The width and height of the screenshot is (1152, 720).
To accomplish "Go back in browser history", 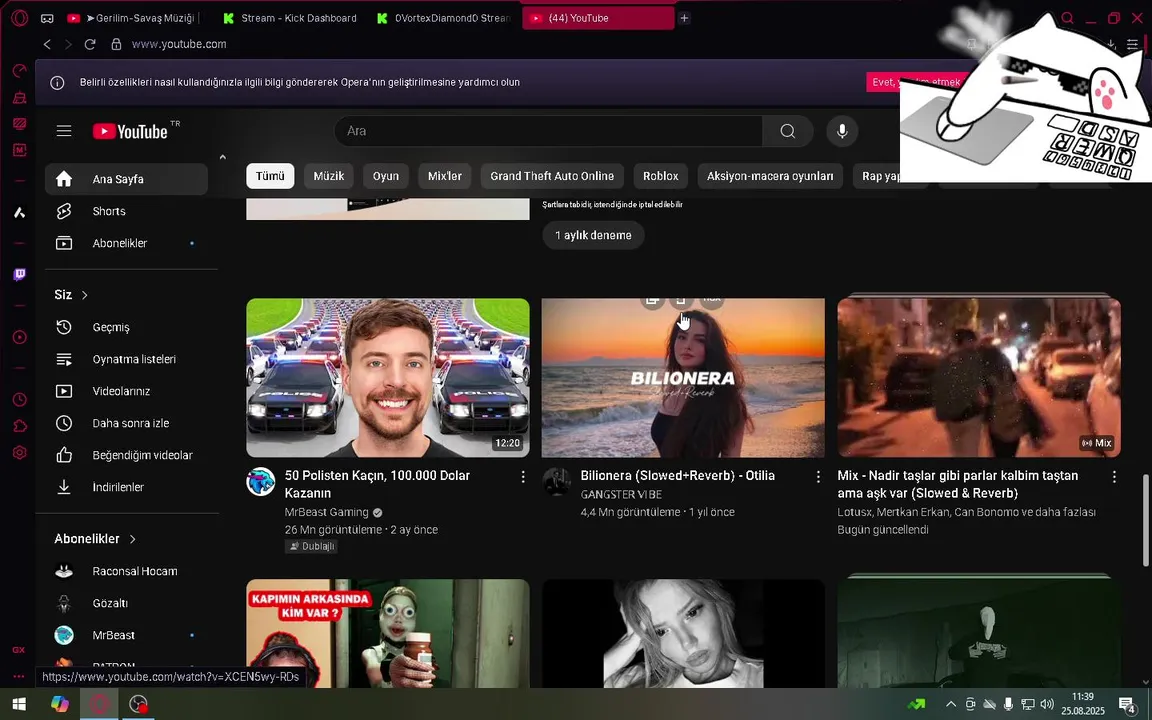I will coord(47,44).
